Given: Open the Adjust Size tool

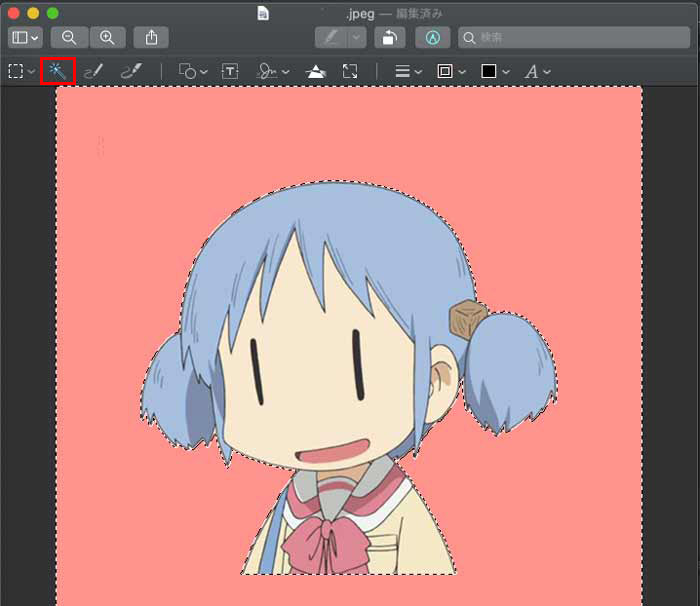Looking at the screenshot, I should 350,71.
